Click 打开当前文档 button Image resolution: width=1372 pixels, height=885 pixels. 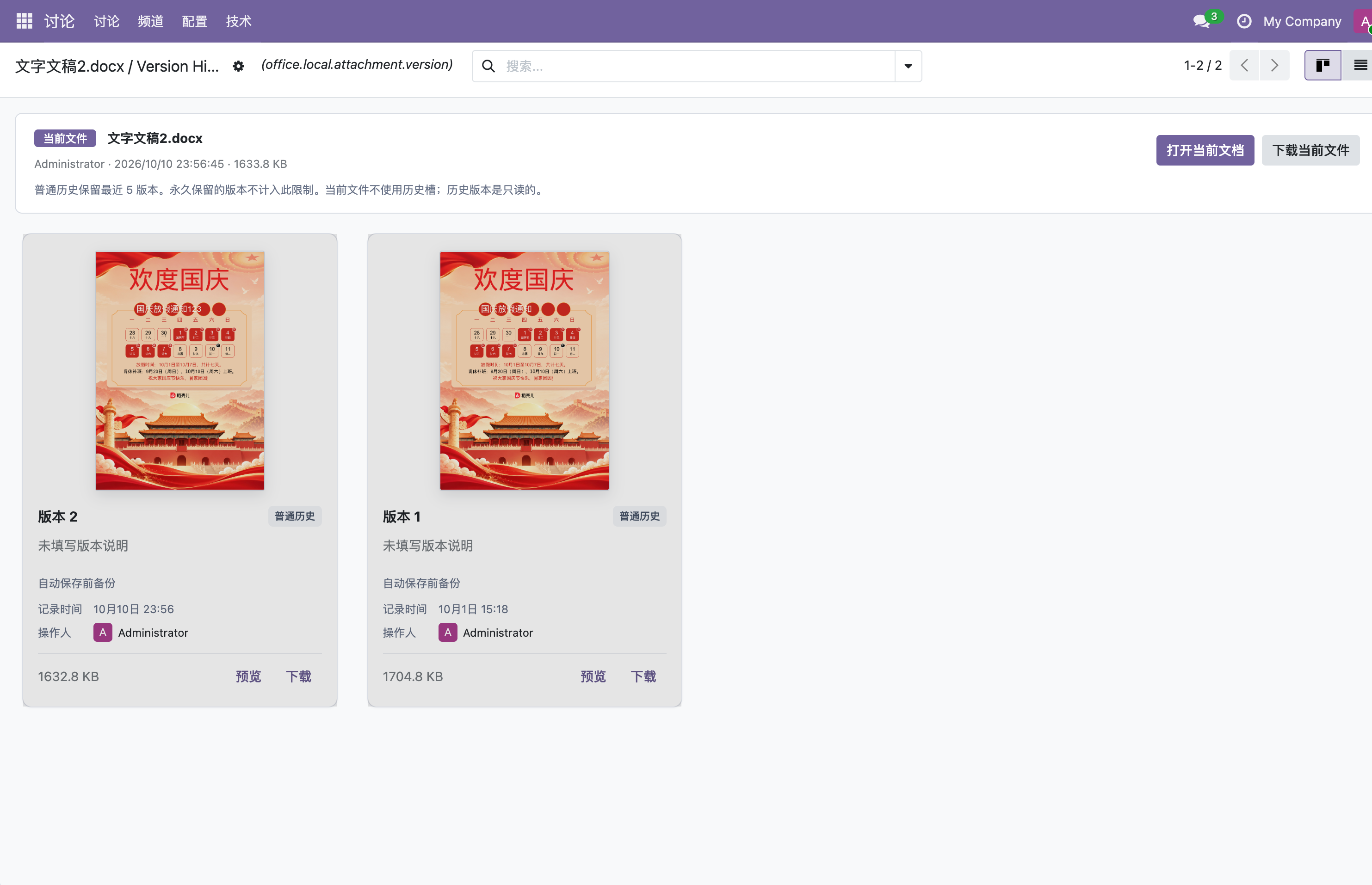(1205, 151)
